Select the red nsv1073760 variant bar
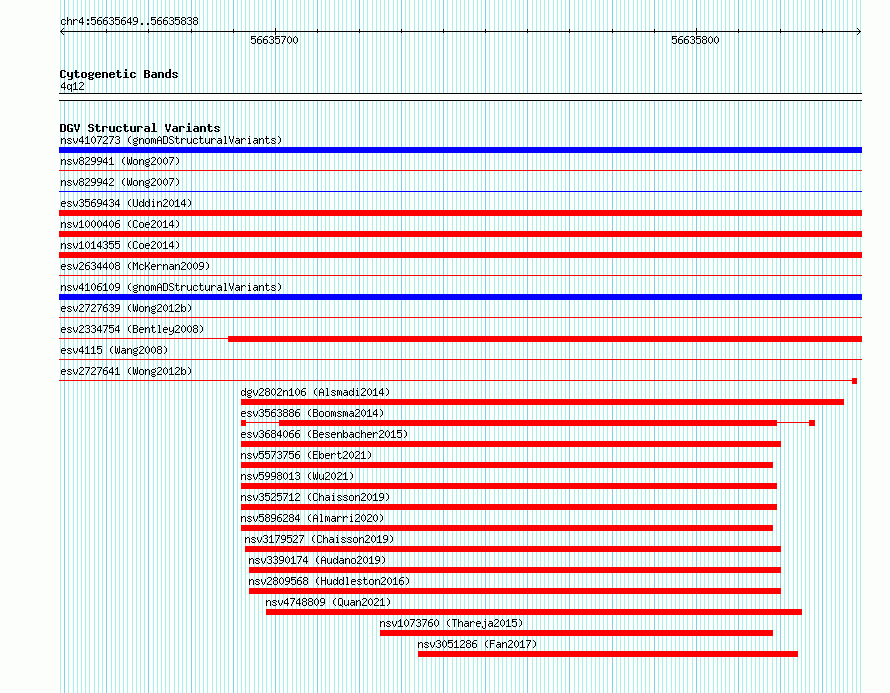890x693 pixels. pyautogui.click(x=576, y=633)
